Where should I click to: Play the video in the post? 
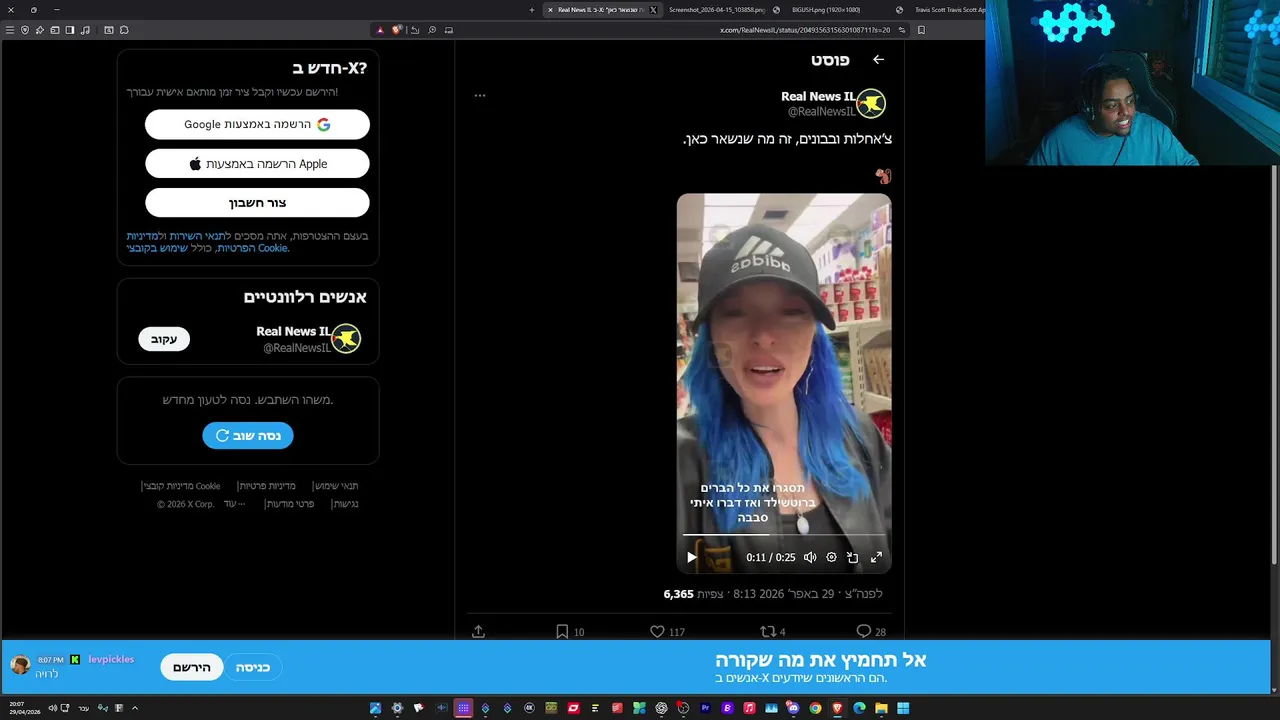pyautogui.click(x=691, y=558)
